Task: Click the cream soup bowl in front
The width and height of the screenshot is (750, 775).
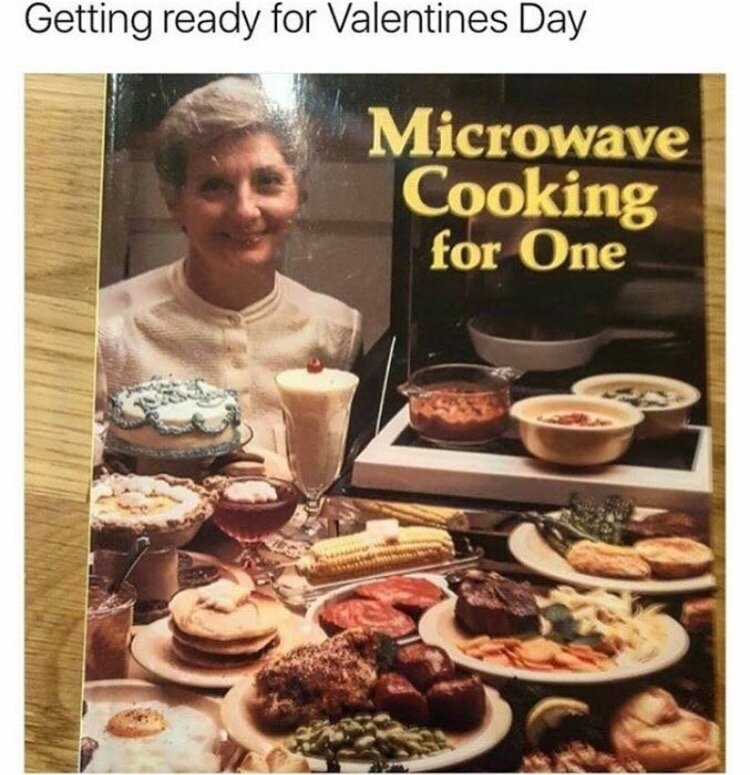Action: pos(576,429)
